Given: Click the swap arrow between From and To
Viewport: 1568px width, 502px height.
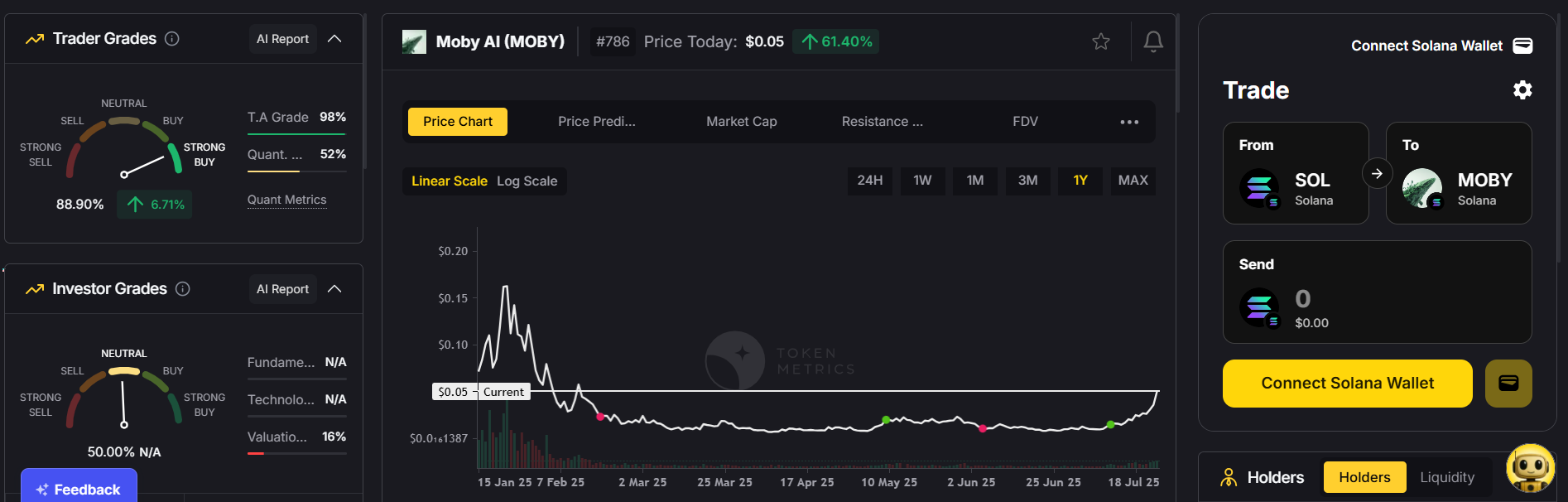Looking at the screenshot, I should [x=1377, y=174].
